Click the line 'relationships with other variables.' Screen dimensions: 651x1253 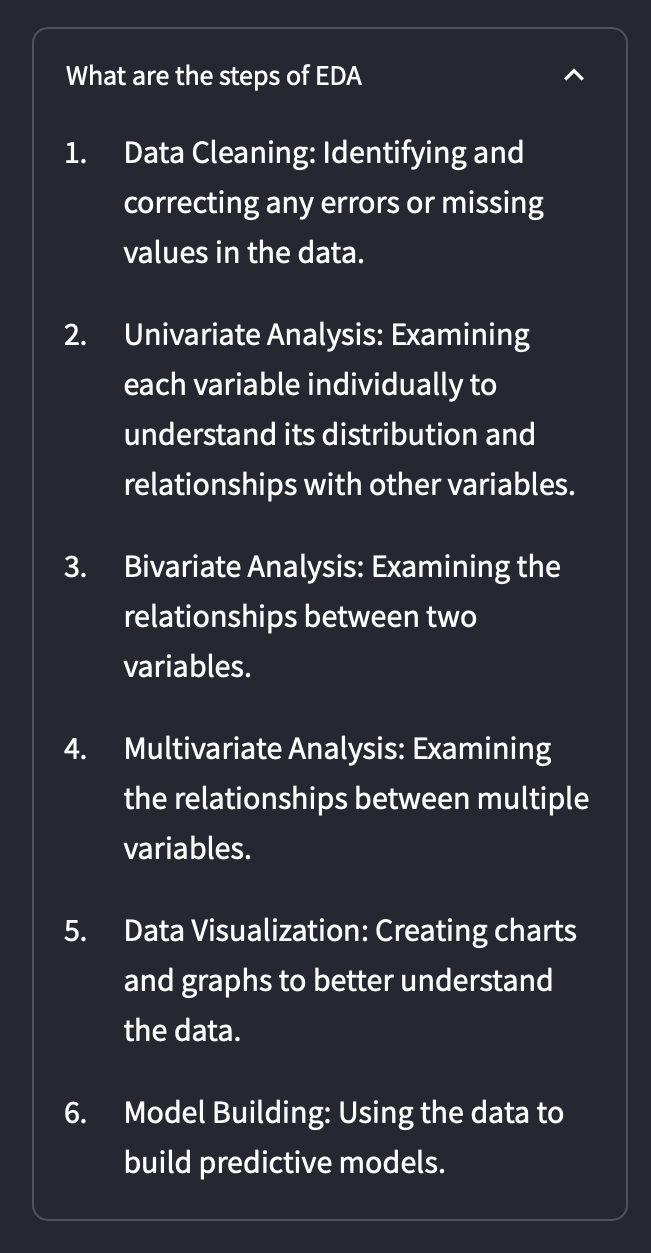350,485
